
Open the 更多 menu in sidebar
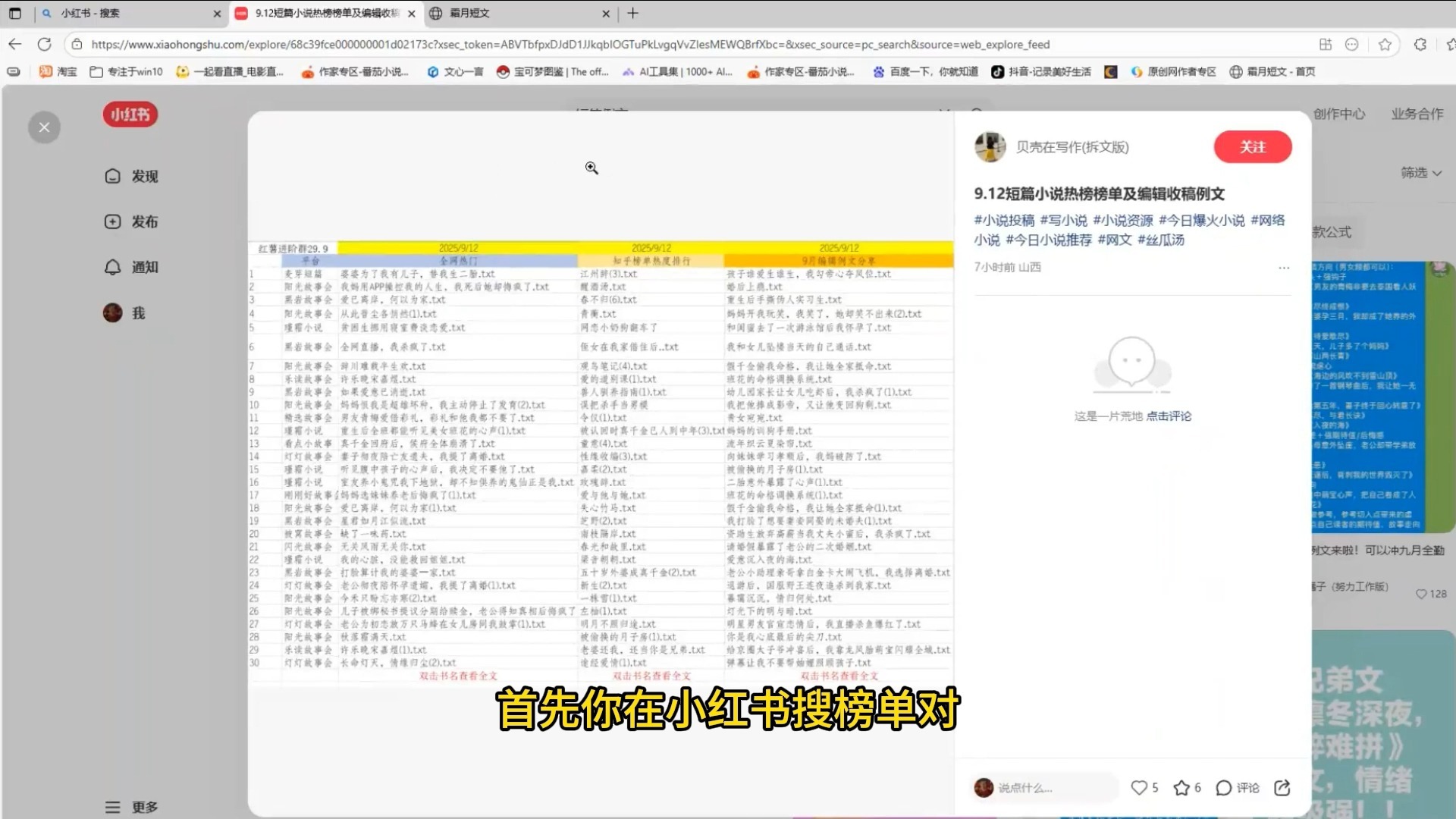[x=131, y=807]
